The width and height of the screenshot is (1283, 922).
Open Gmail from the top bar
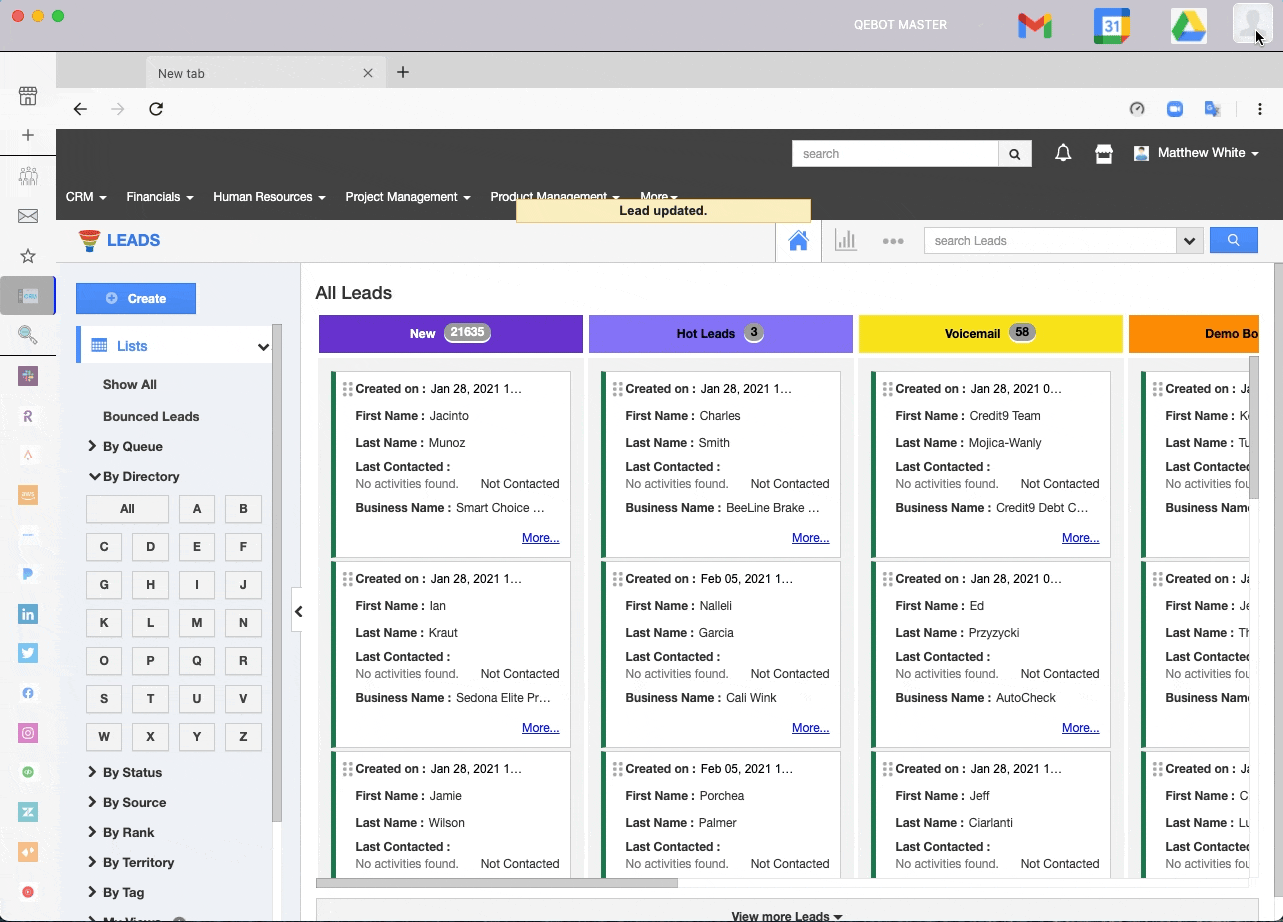coord(1034,26)
